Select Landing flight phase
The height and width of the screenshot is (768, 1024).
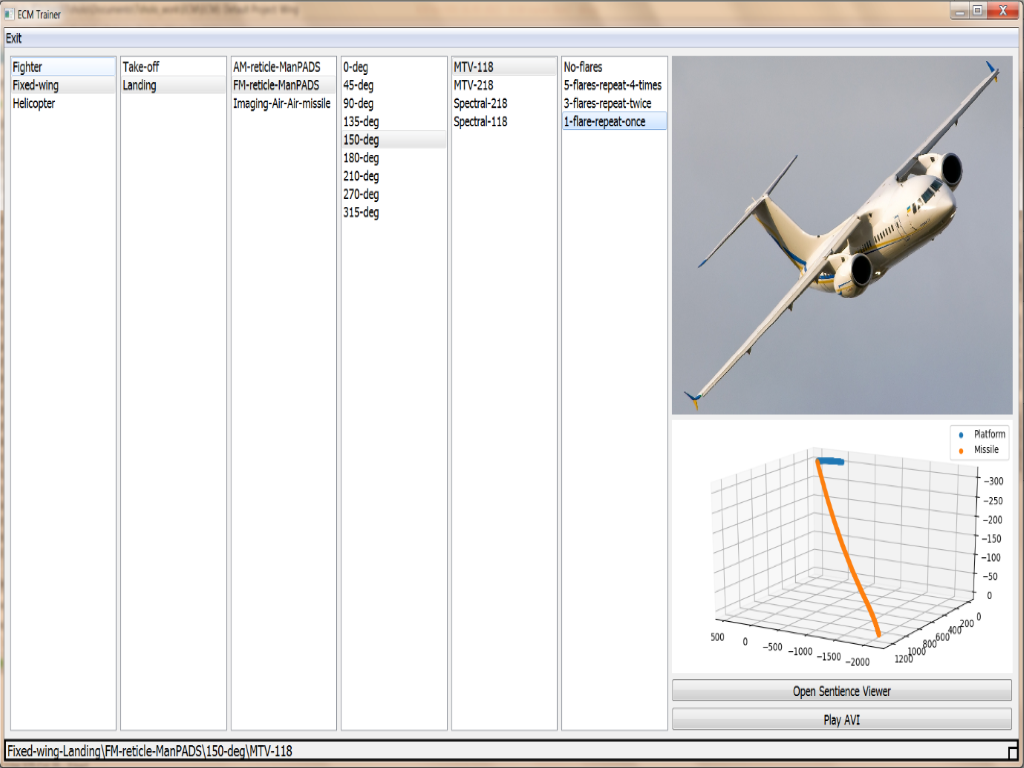140,86
